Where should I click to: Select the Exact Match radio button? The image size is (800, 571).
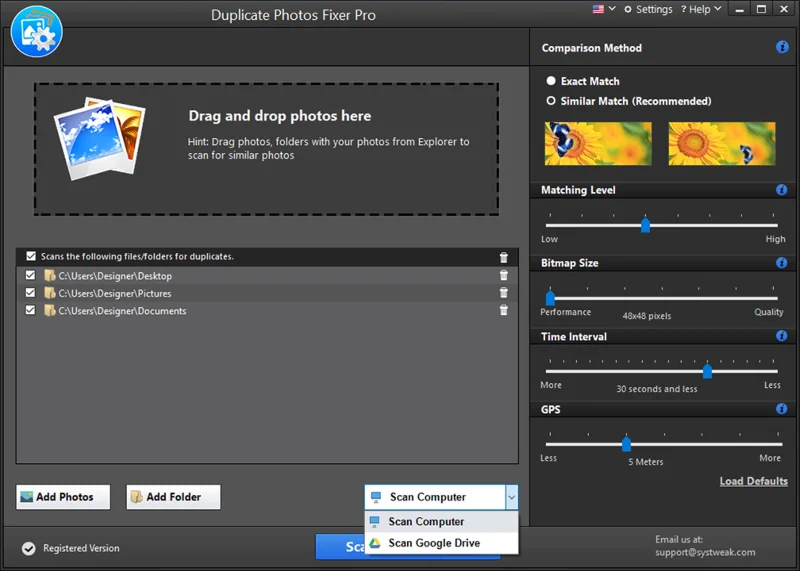[551, 81]
